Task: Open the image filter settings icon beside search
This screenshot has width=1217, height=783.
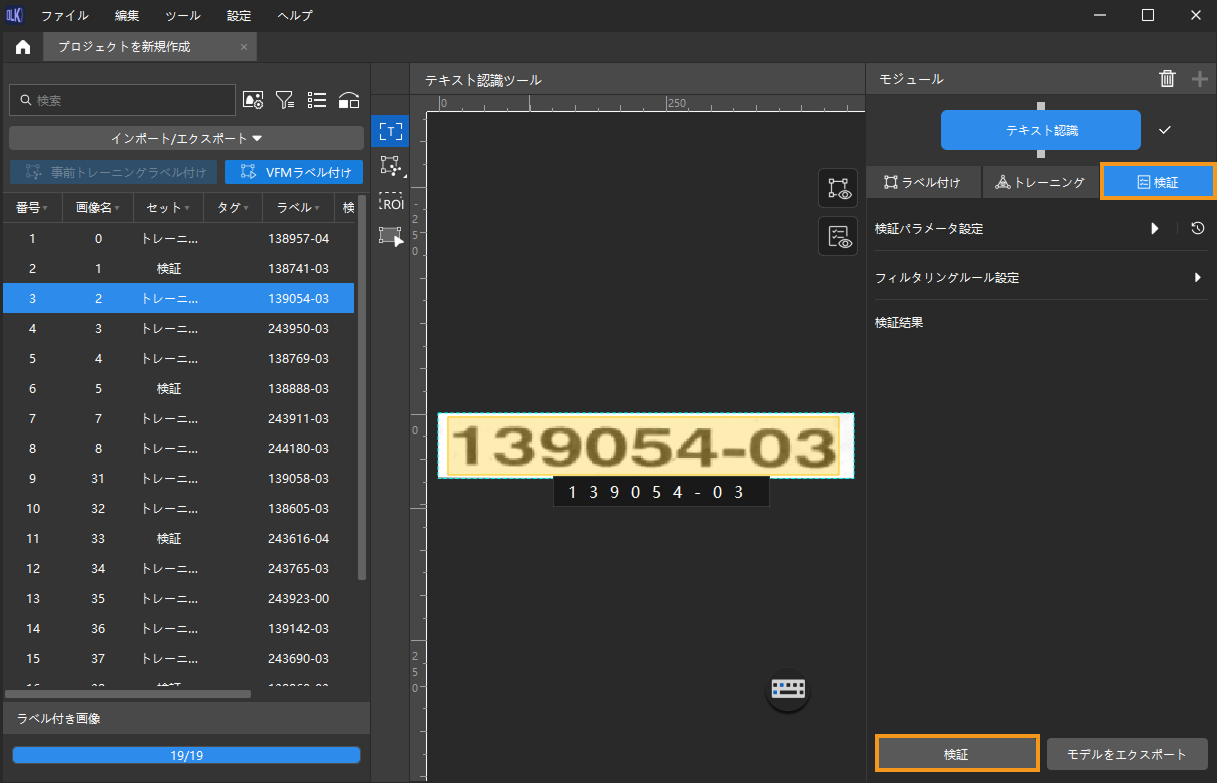Action: pyautogui.click(x=253, y=100)
